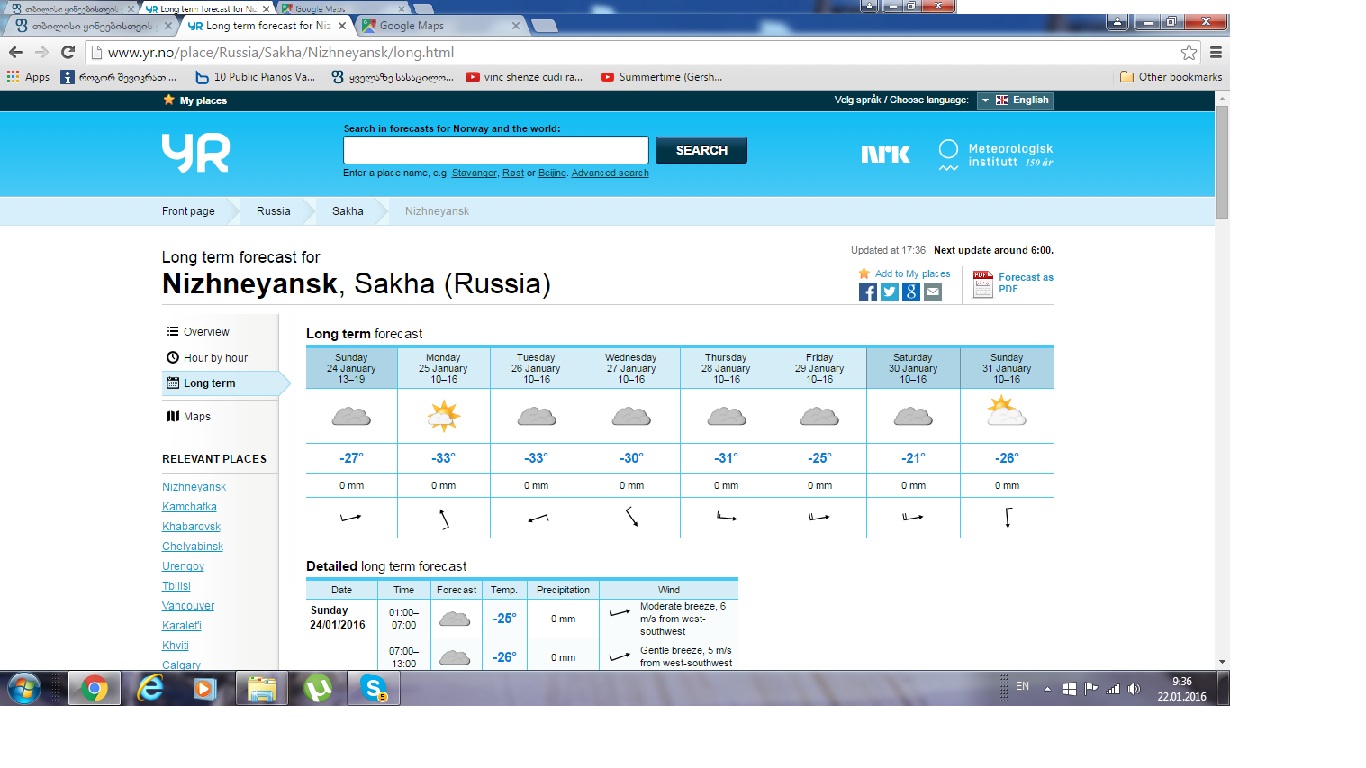Open Maps in the sidebar

[189, 417]
